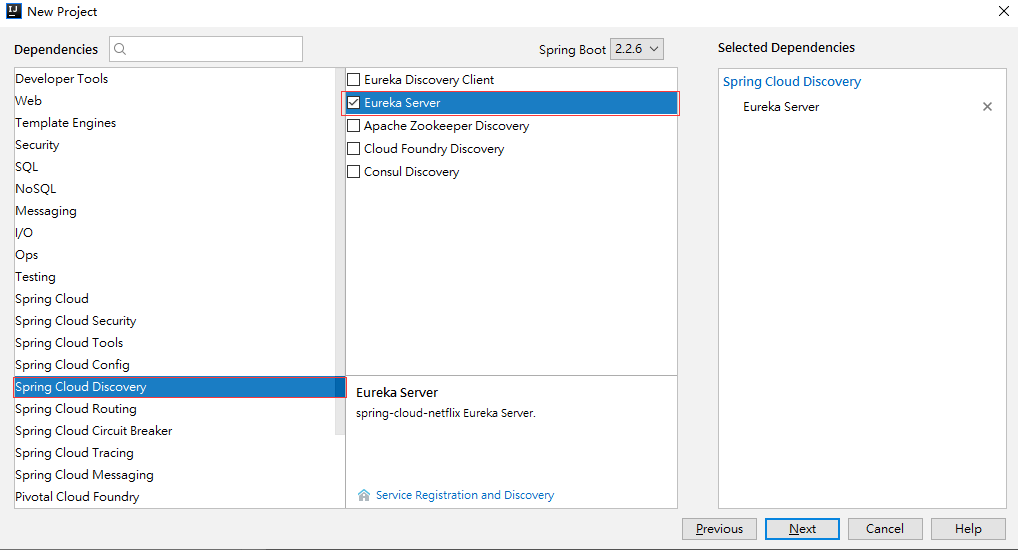Select Developer Tools category
Viewport: 1018px width, 550px height.
[62, 79]
